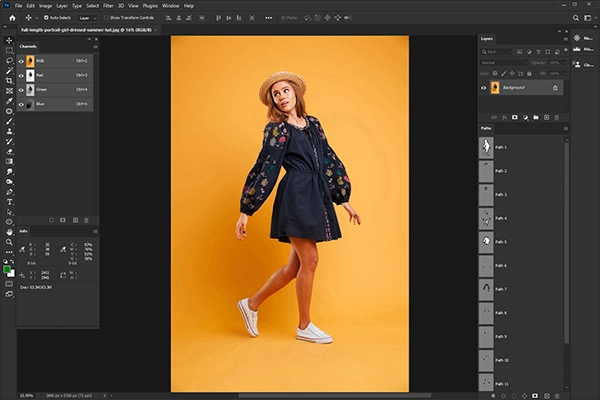Viewport: 600px width, 400px height.
Task: Select the Move tool in the toolbar
Action: [x=9, y=40]
